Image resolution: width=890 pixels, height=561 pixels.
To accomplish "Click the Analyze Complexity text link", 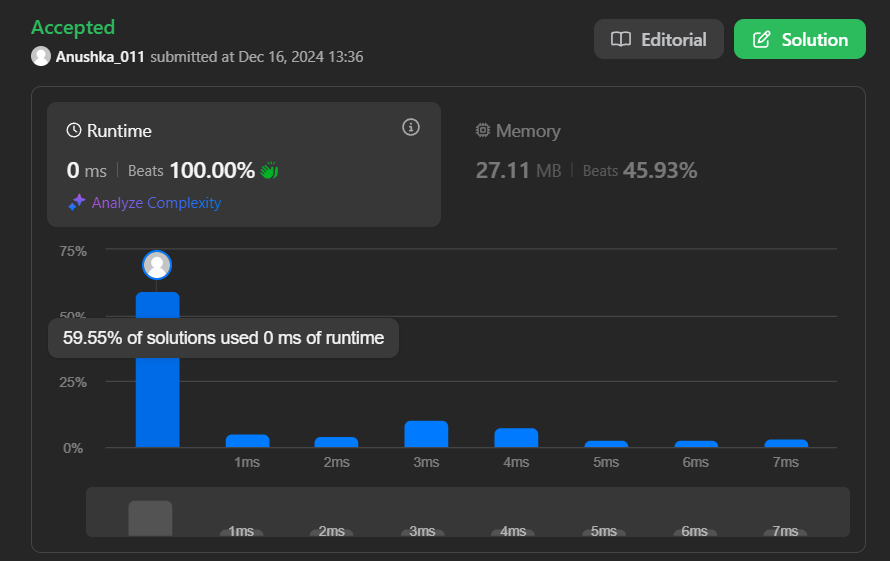I will coord(156,202).
